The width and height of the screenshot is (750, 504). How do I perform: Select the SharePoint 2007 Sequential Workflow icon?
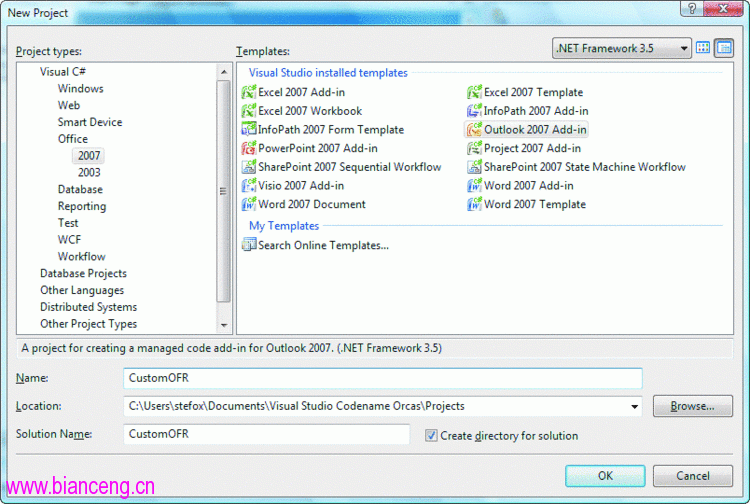click(x=249, y=166)
